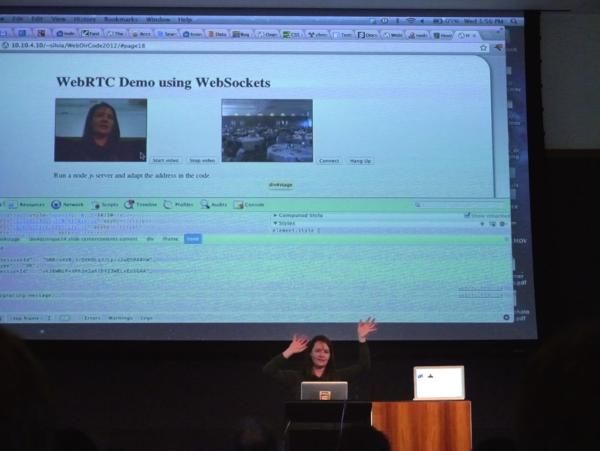Filter console by Warnings
This screenshot has height=451, width=600.
(x=121, y=318)
